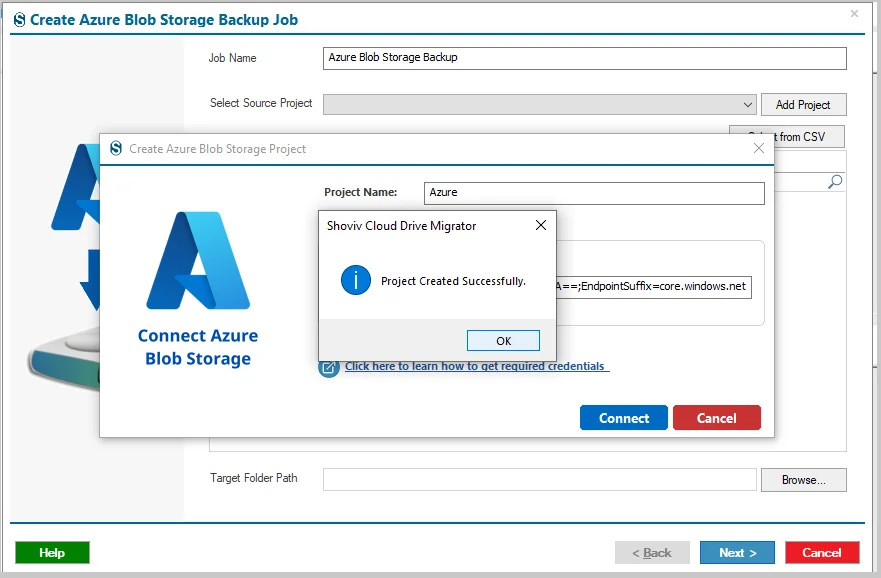Screen dimensions: 881x578
Task: Close the Create Azure Blob Storage Backup Job window
Action: point(854,13)
